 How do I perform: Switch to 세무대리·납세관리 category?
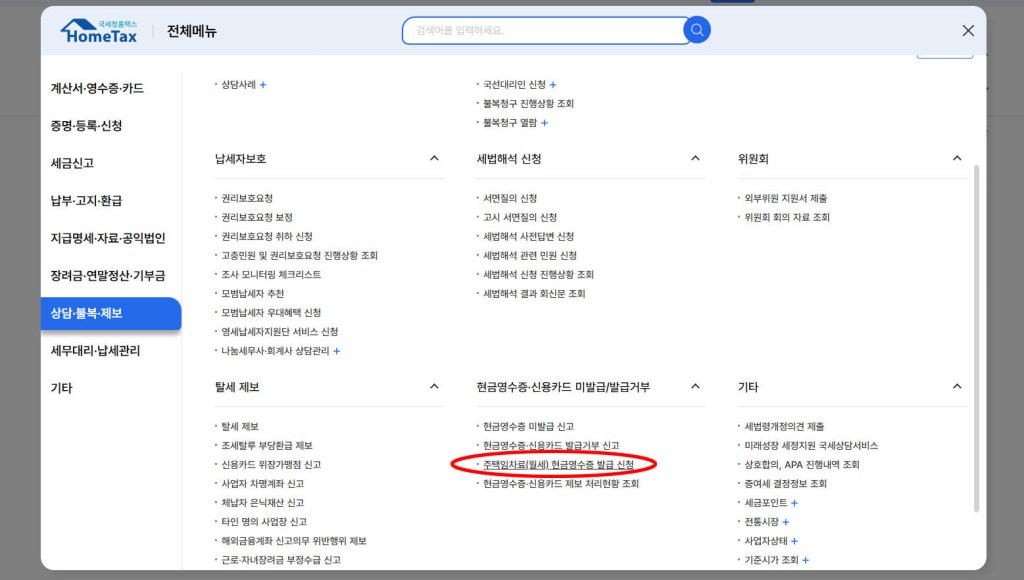point(95,351)
